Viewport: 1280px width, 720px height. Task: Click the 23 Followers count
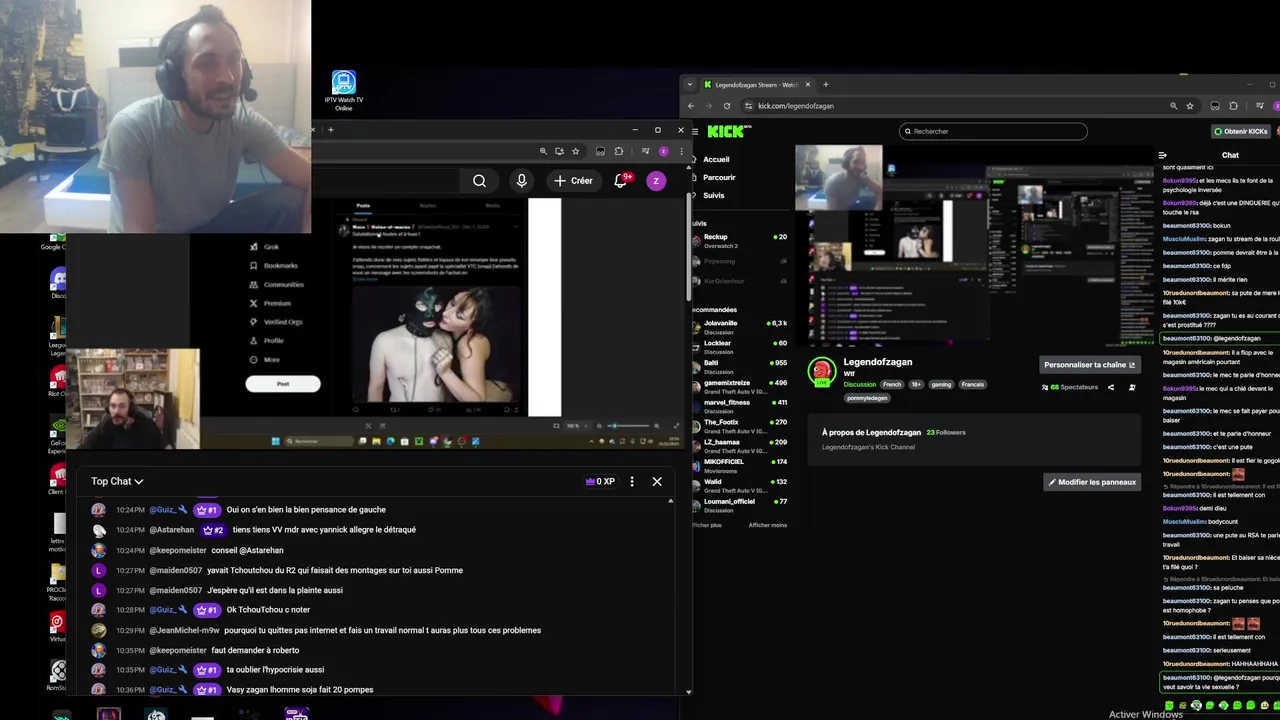[945, 432]
